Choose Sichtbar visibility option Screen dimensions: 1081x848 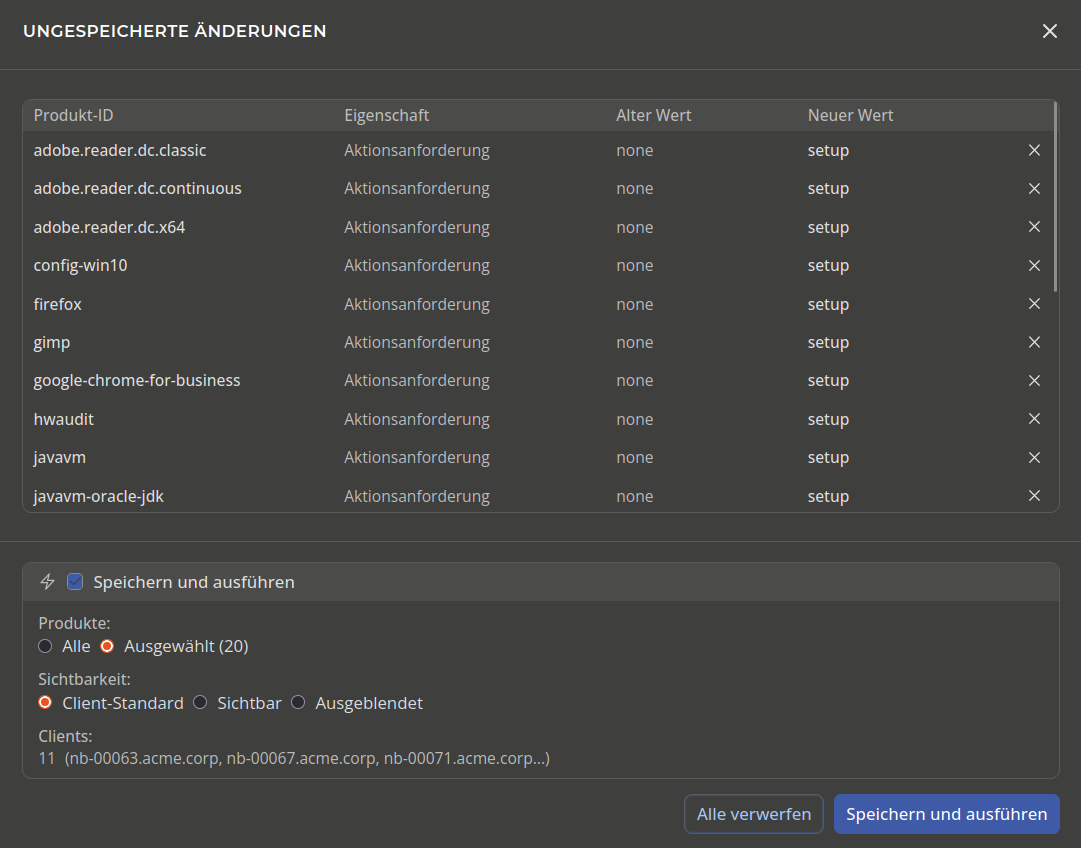pyautogui.click(x=200, y=703)
